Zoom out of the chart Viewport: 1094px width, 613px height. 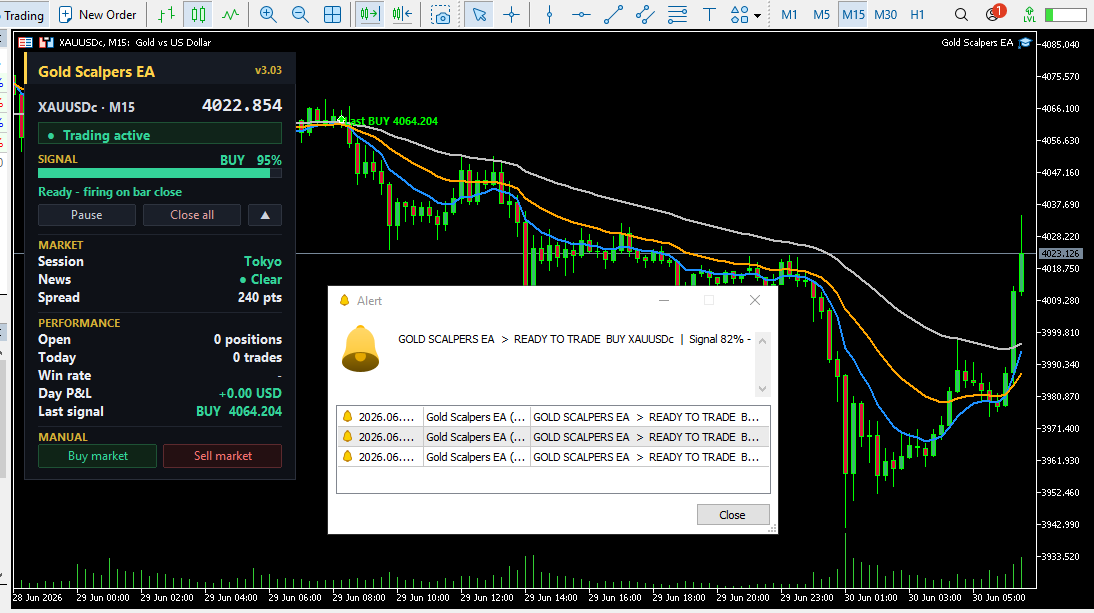[x=300, y=15]
